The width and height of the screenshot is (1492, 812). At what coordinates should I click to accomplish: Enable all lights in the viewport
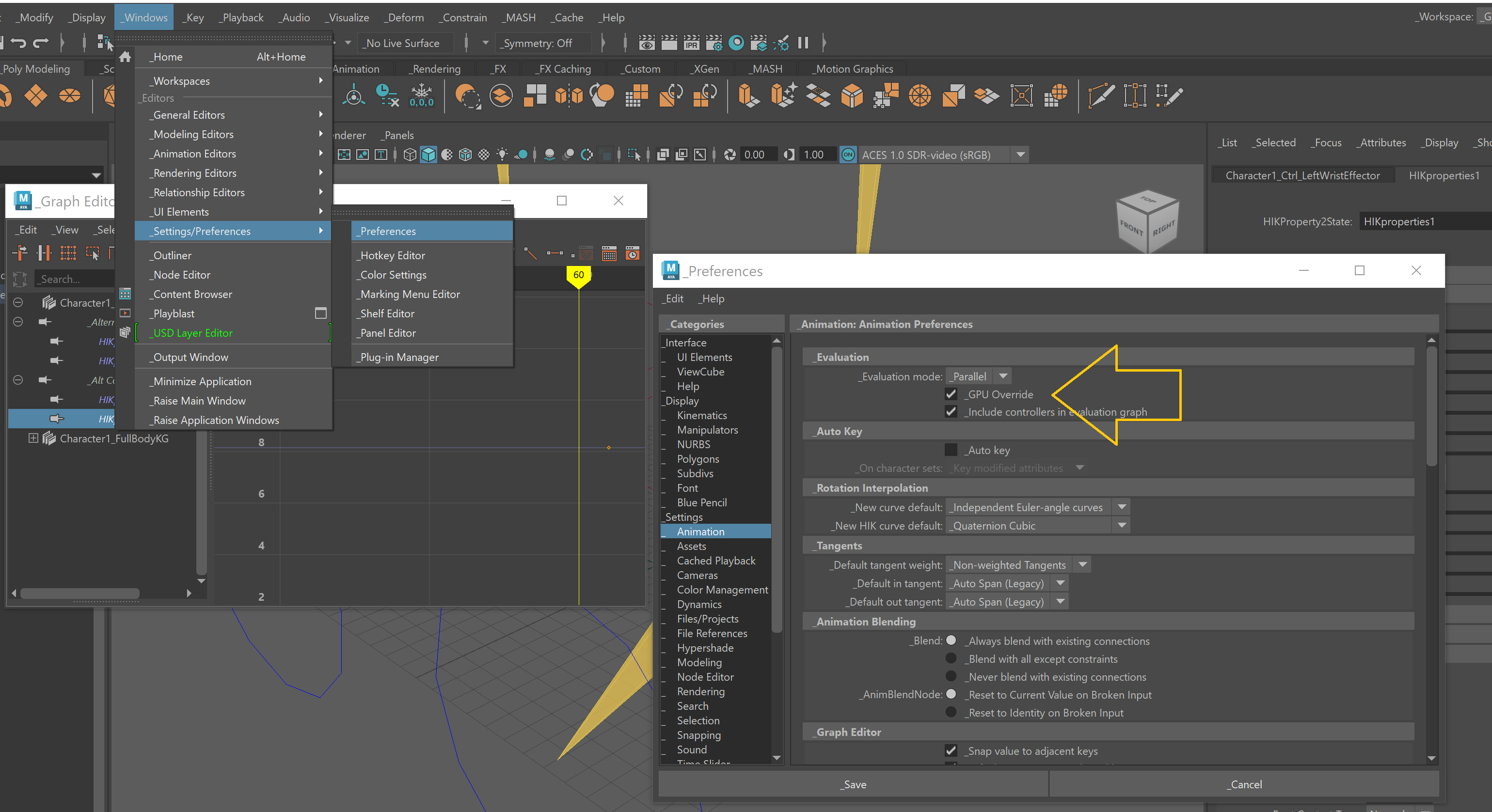502,155
